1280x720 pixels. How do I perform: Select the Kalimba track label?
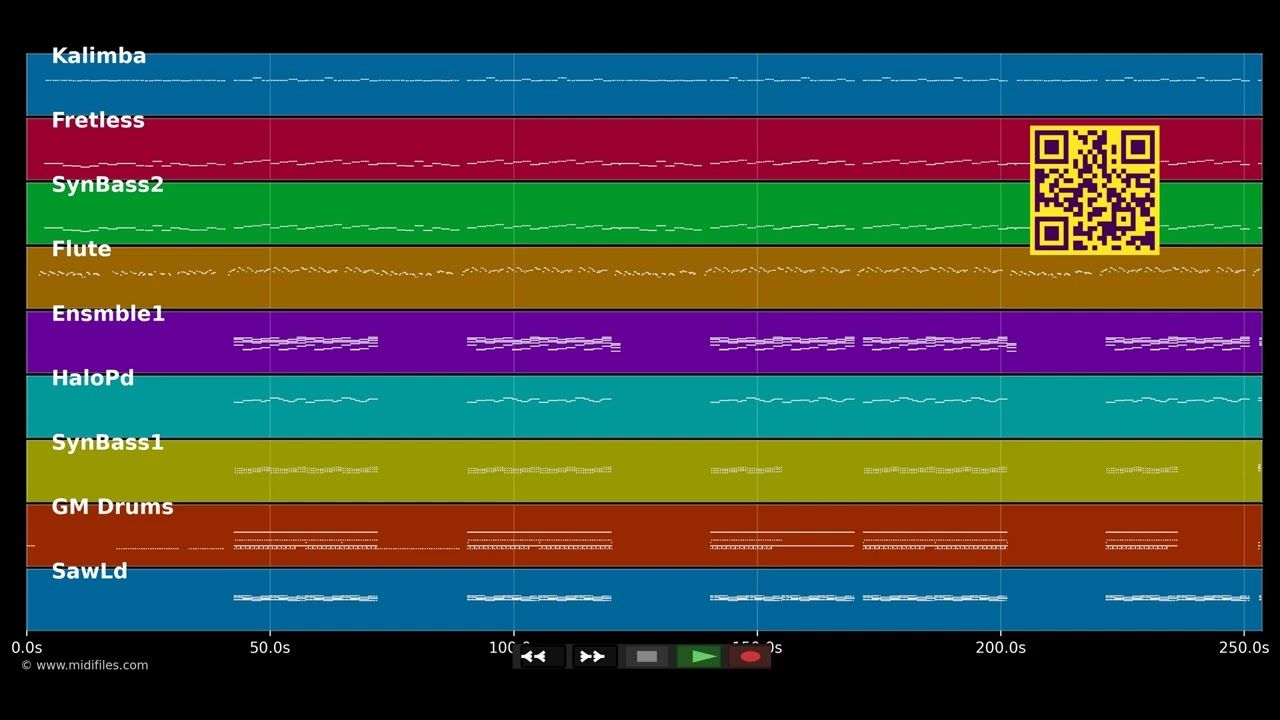[99, 56]
